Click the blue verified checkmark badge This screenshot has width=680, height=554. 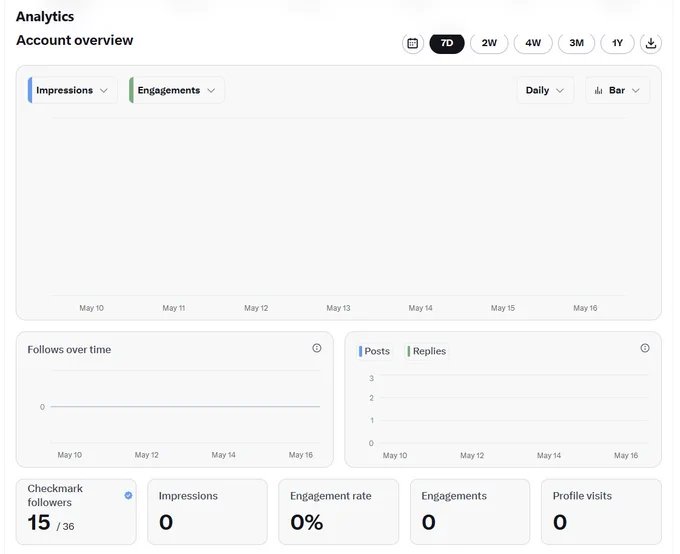point(128,495)
